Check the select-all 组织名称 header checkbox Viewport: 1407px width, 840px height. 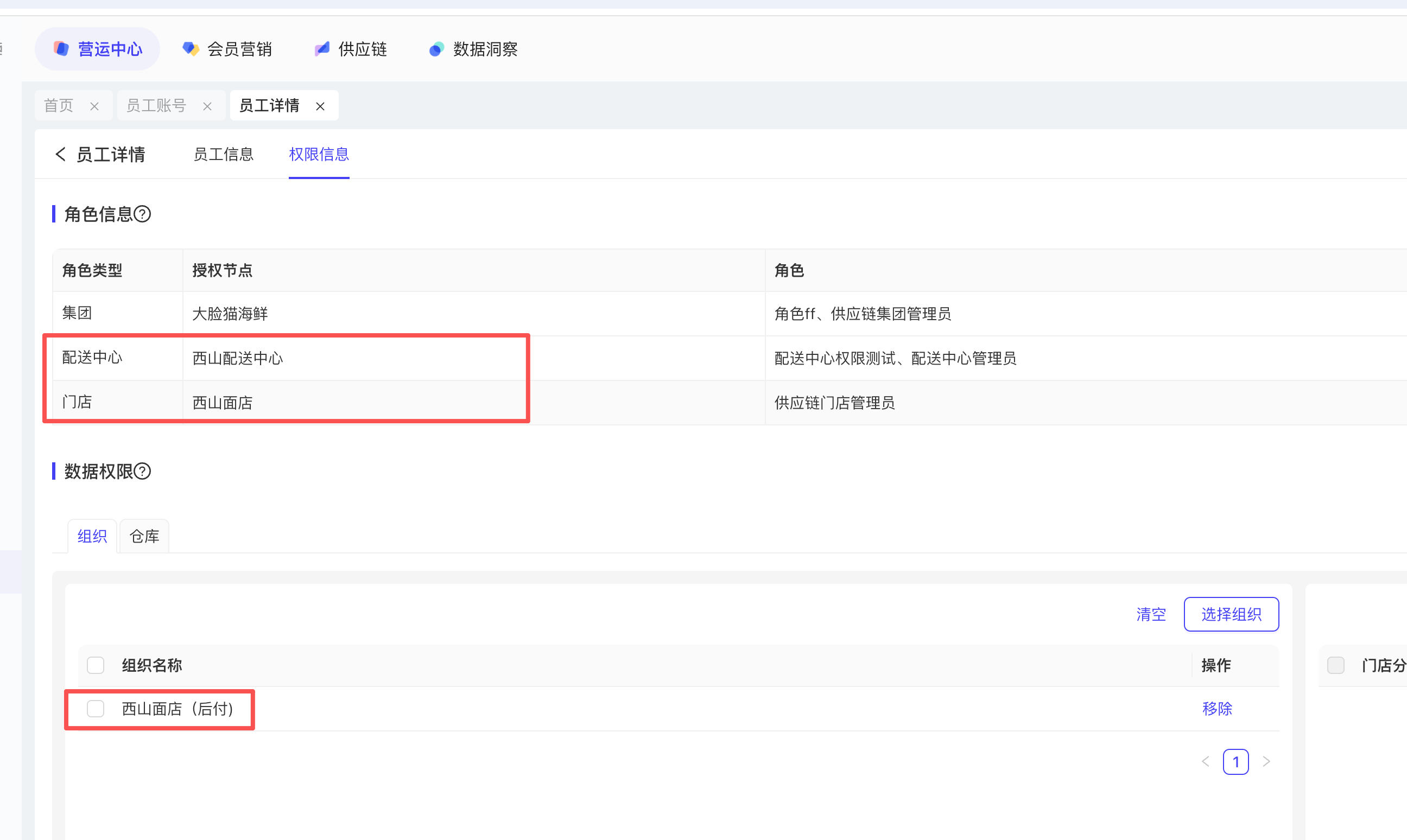[95, 665]
